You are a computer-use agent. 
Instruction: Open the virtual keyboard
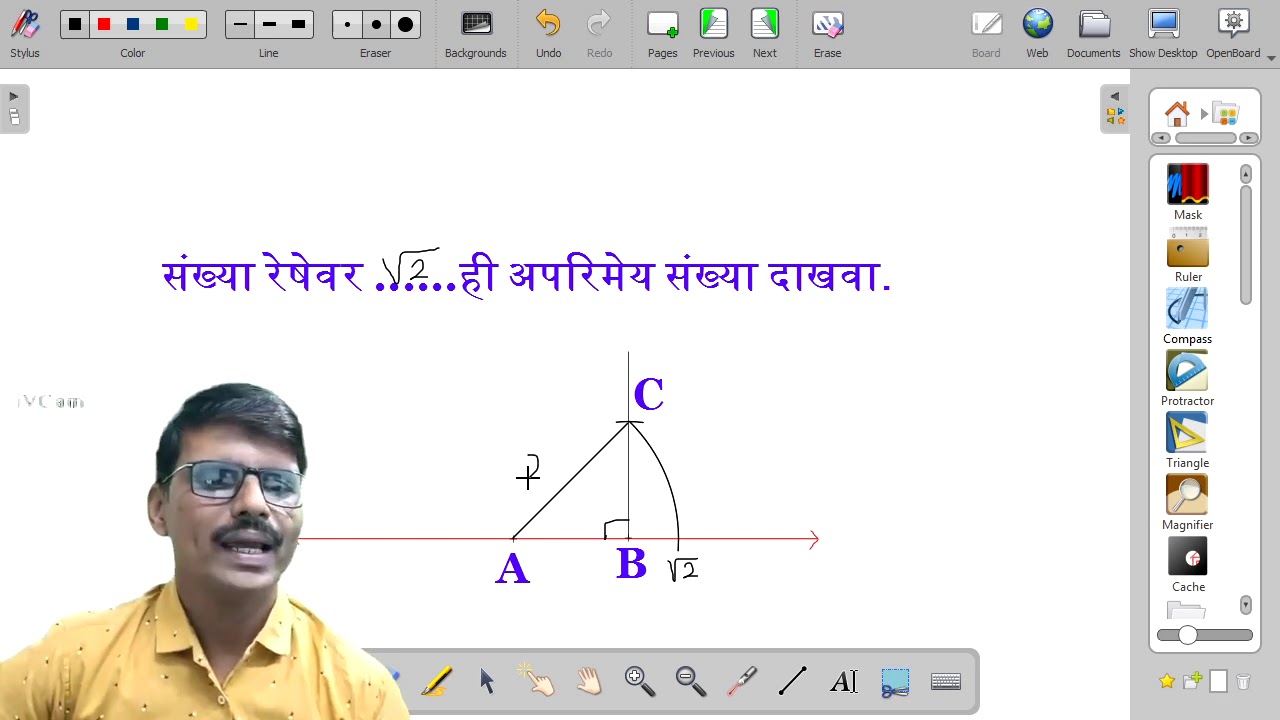[946, 681]
